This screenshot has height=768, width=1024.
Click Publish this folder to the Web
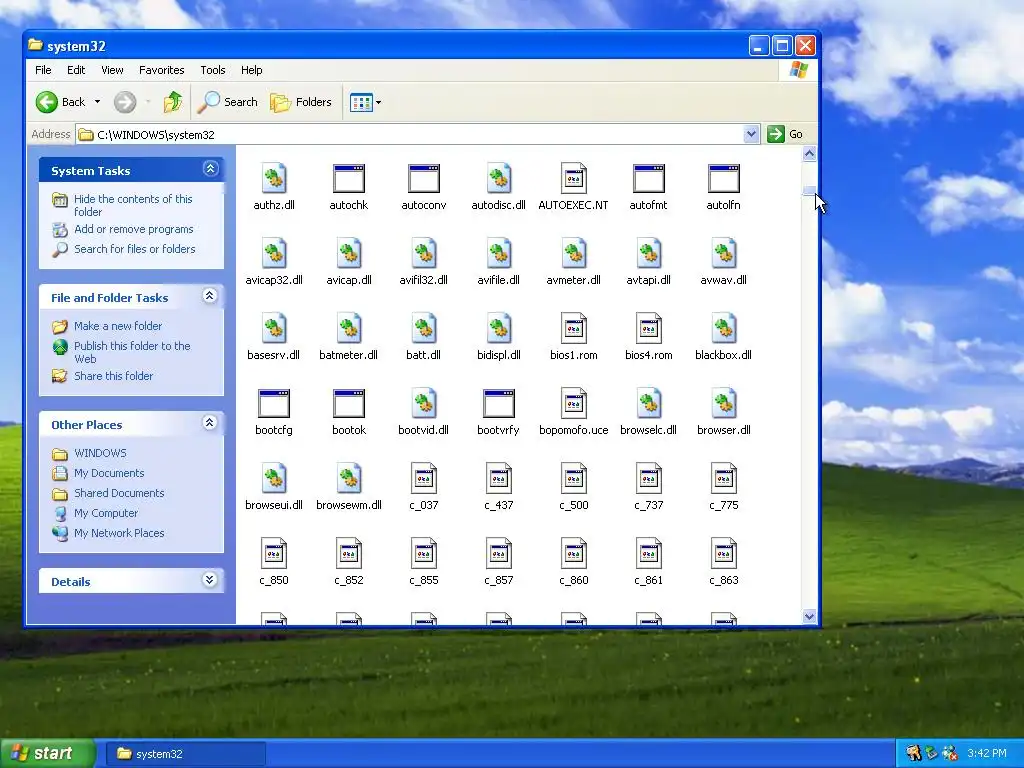pyautogui.click(x=132, y=352)
